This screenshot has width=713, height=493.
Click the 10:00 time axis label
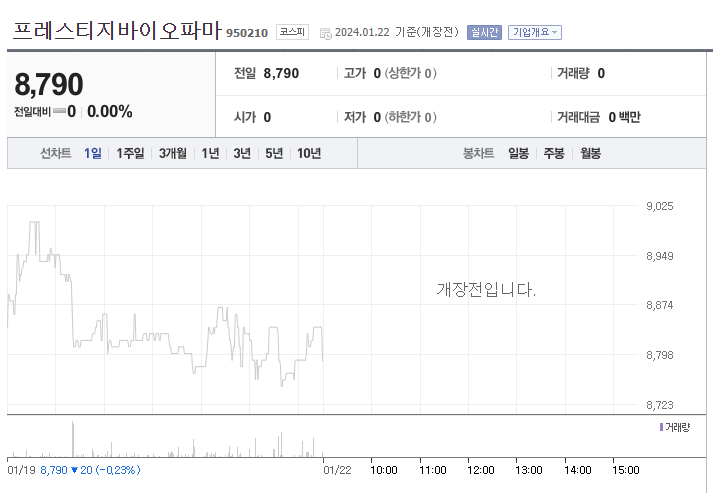click(384, 470)
